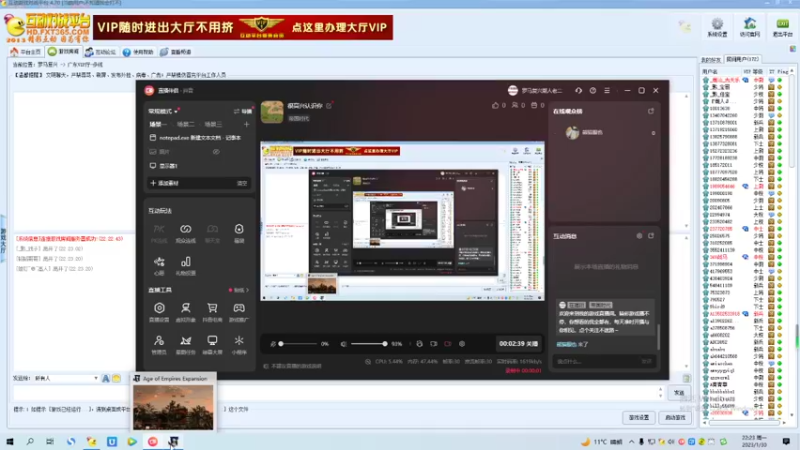The height and width of the screenshot is (450, 800).
Task: Click the user list vertical scrollbar
Action: point(792,240)
